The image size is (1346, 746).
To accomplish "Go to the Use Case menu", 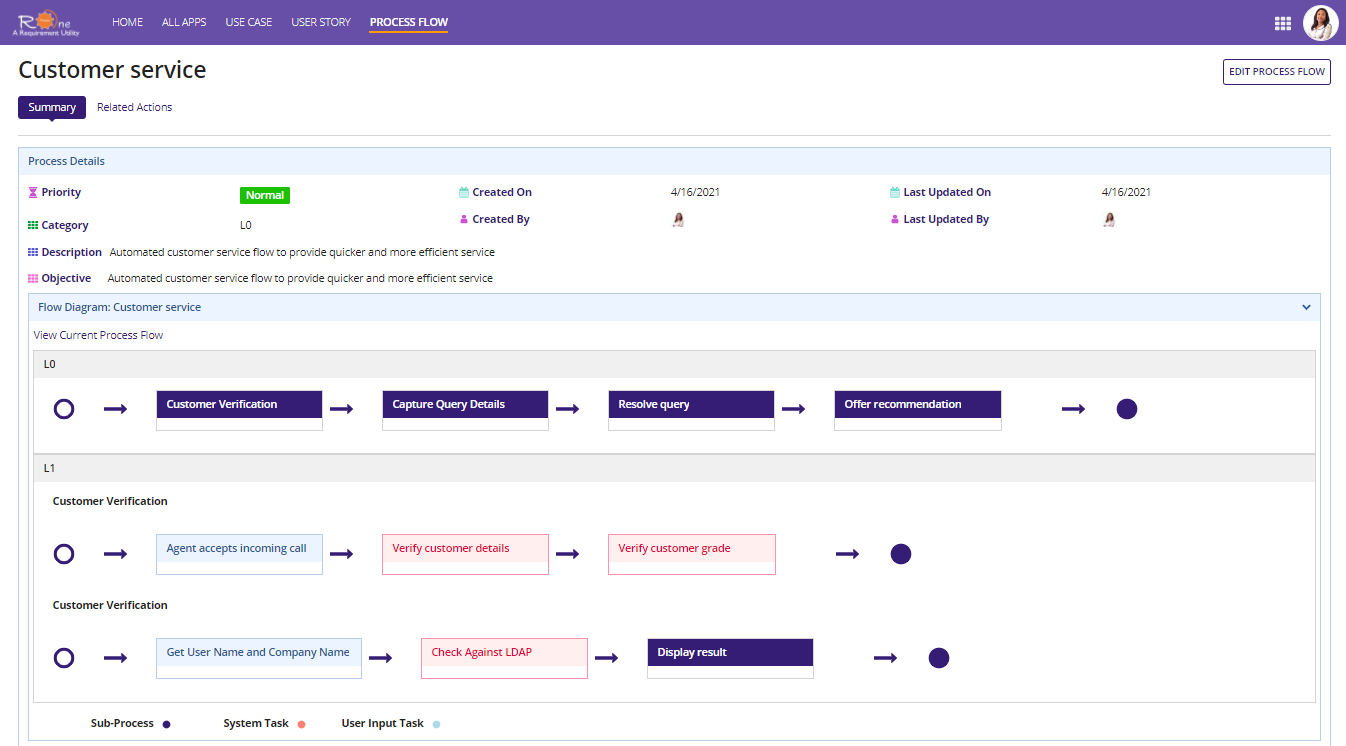I will pos(248,22).
